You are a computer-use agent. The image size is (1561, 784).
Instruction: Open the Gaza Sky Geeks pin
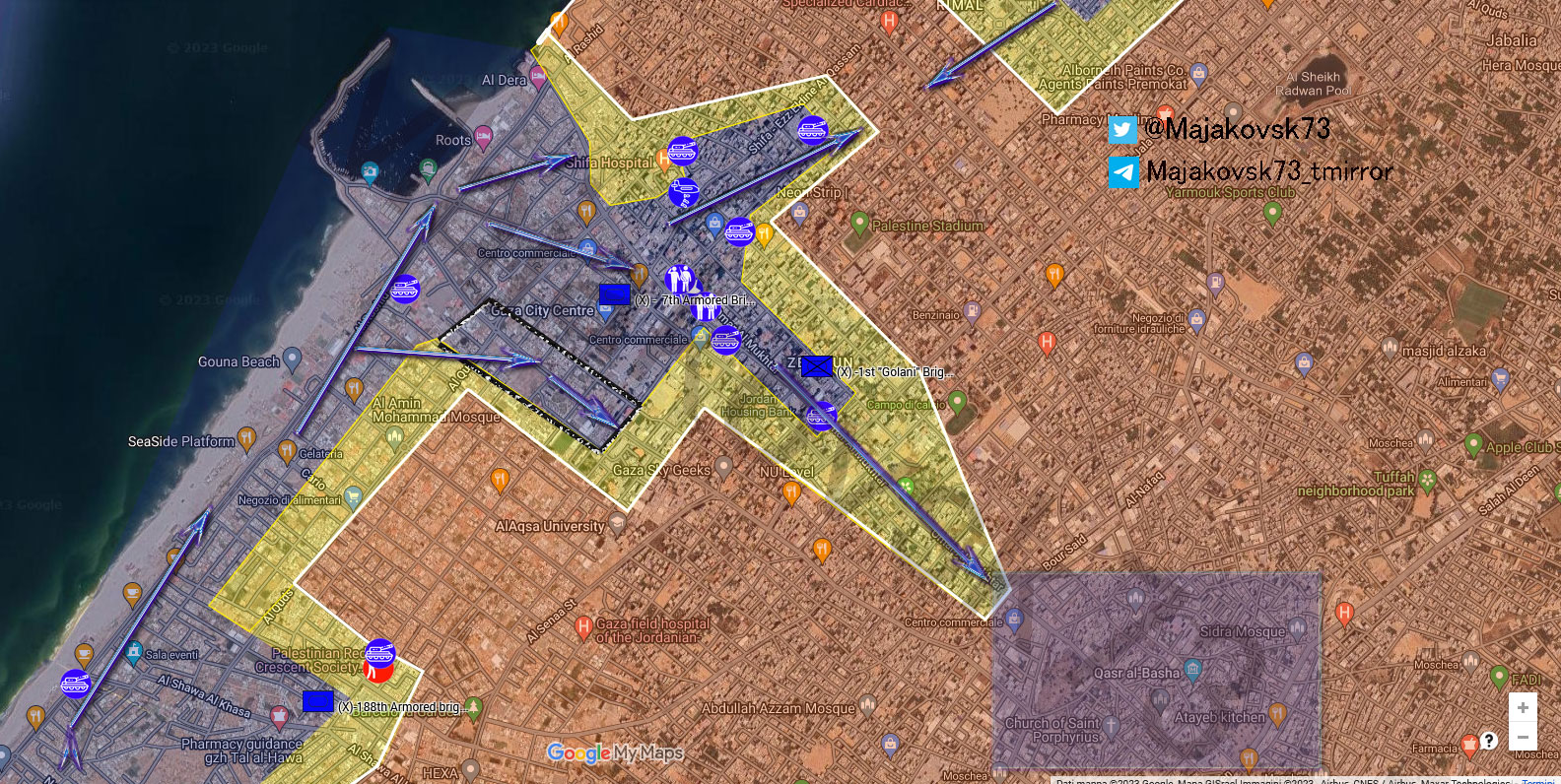pos(724,467)
